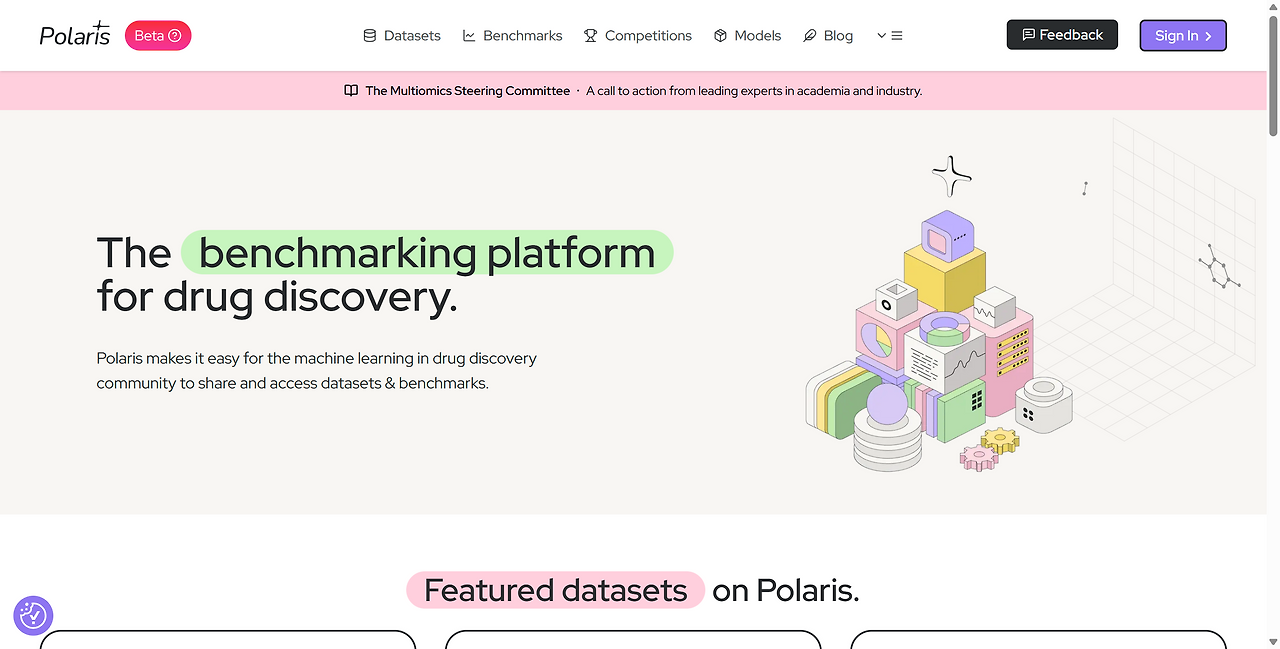Click the Beta badge question mark
The image size is (1280, 649).
175,36
